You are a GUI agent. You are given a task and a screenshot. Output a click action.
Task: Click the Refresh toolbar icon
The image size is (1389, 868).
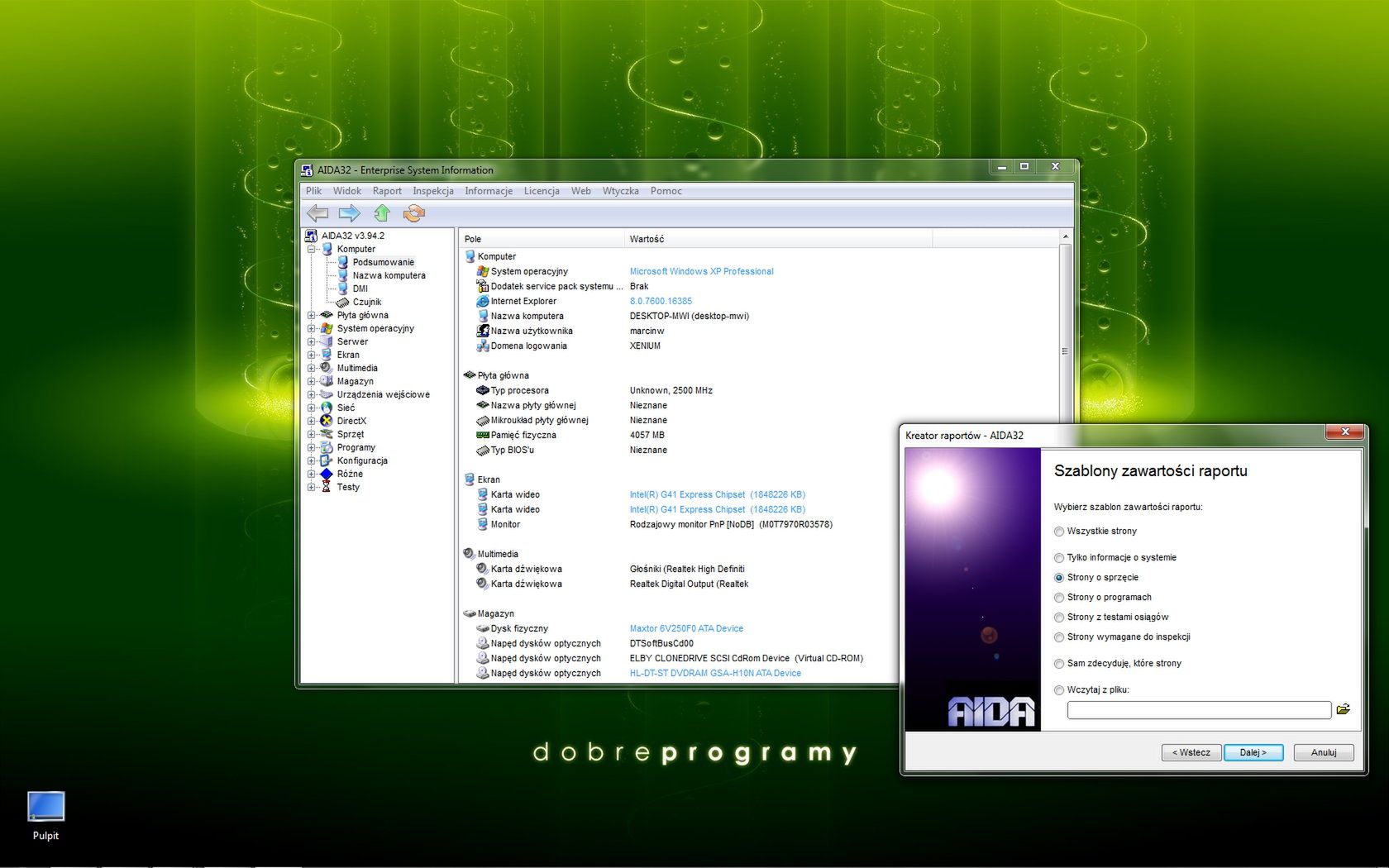point(413,213)
